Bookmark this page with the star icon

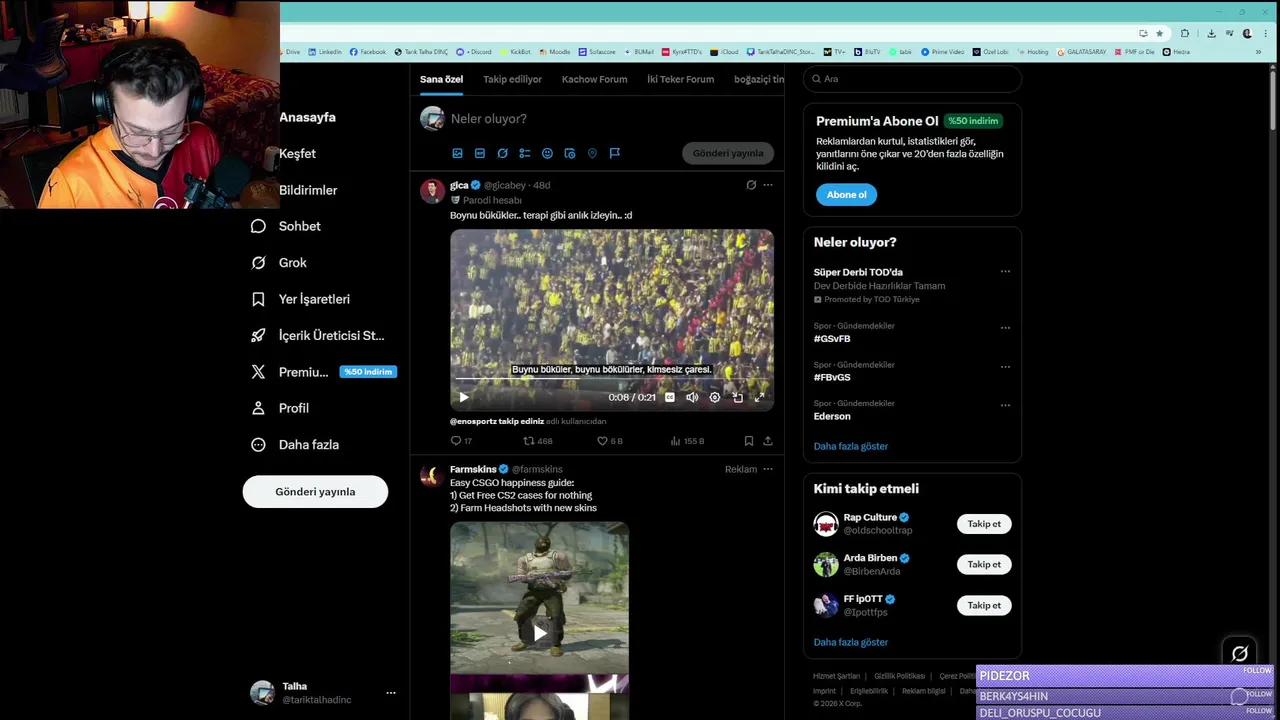coord(1160,33)
